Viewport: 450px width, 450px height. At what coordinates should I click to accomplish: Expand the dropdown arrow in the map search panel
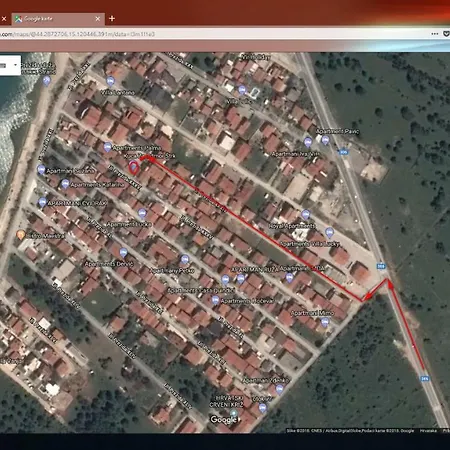pyautogui.click(x=15, y=65)
